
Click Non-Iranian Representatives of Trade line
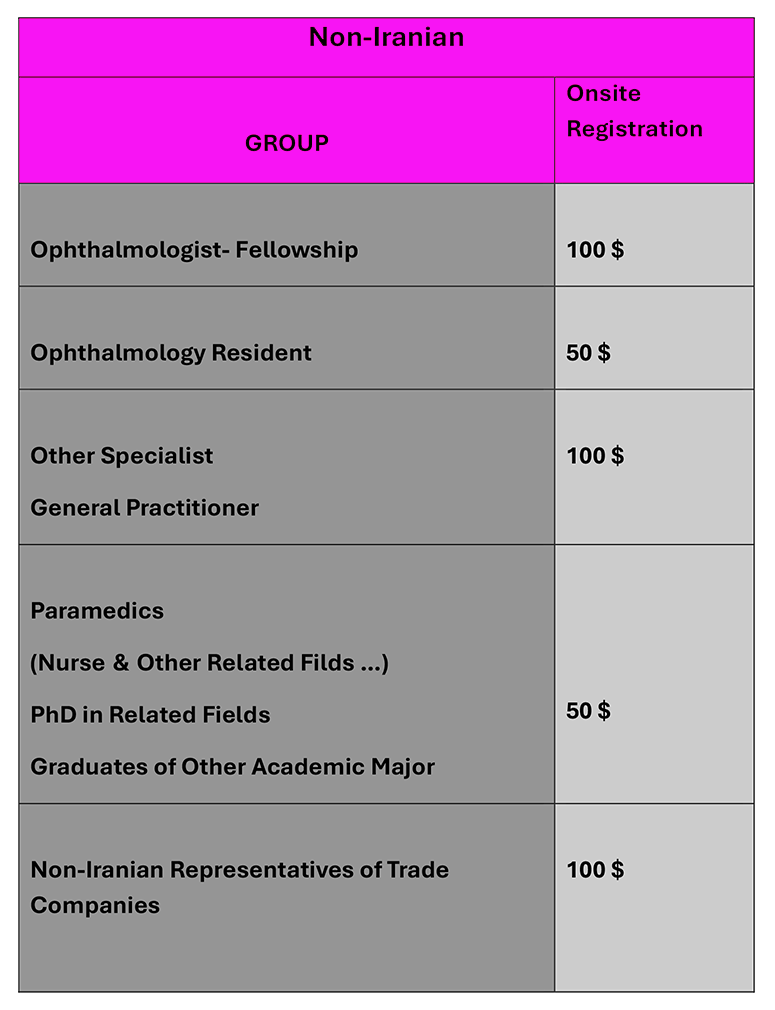(239, 870)
